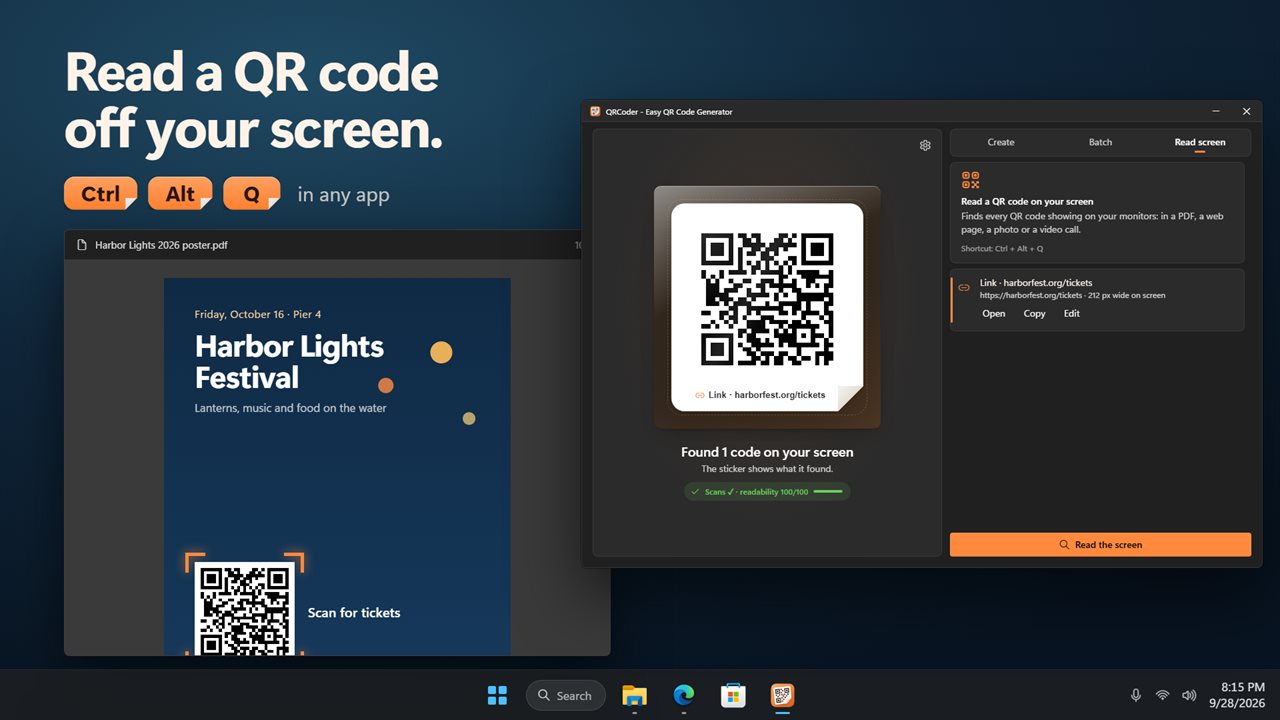Click the QRCoder app icon in title bar
The height and width of the screenshot is (720, 1280).
pos(595,112)
